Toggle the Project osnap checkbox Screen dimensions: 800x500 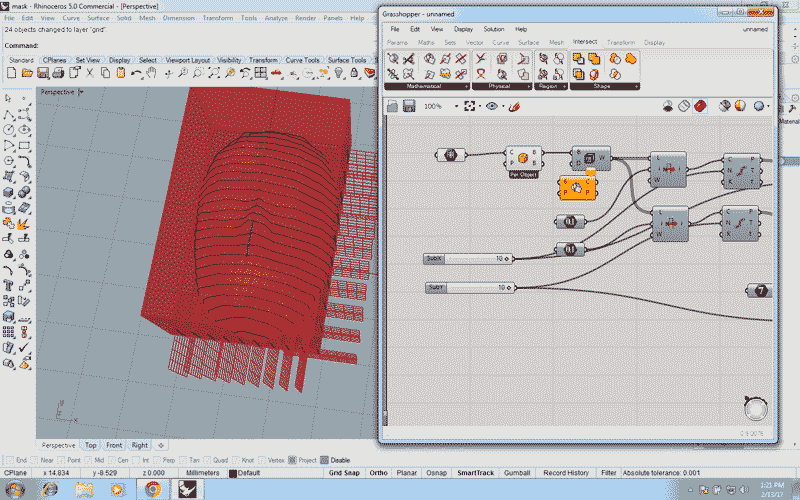pos(292,460)
